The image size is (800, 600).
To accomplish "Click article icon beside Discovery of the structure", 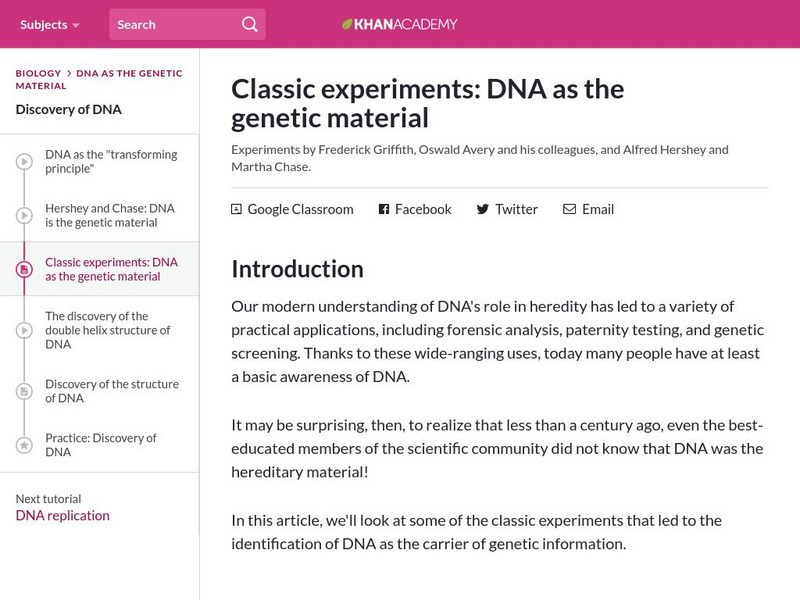I will (24, 391).
